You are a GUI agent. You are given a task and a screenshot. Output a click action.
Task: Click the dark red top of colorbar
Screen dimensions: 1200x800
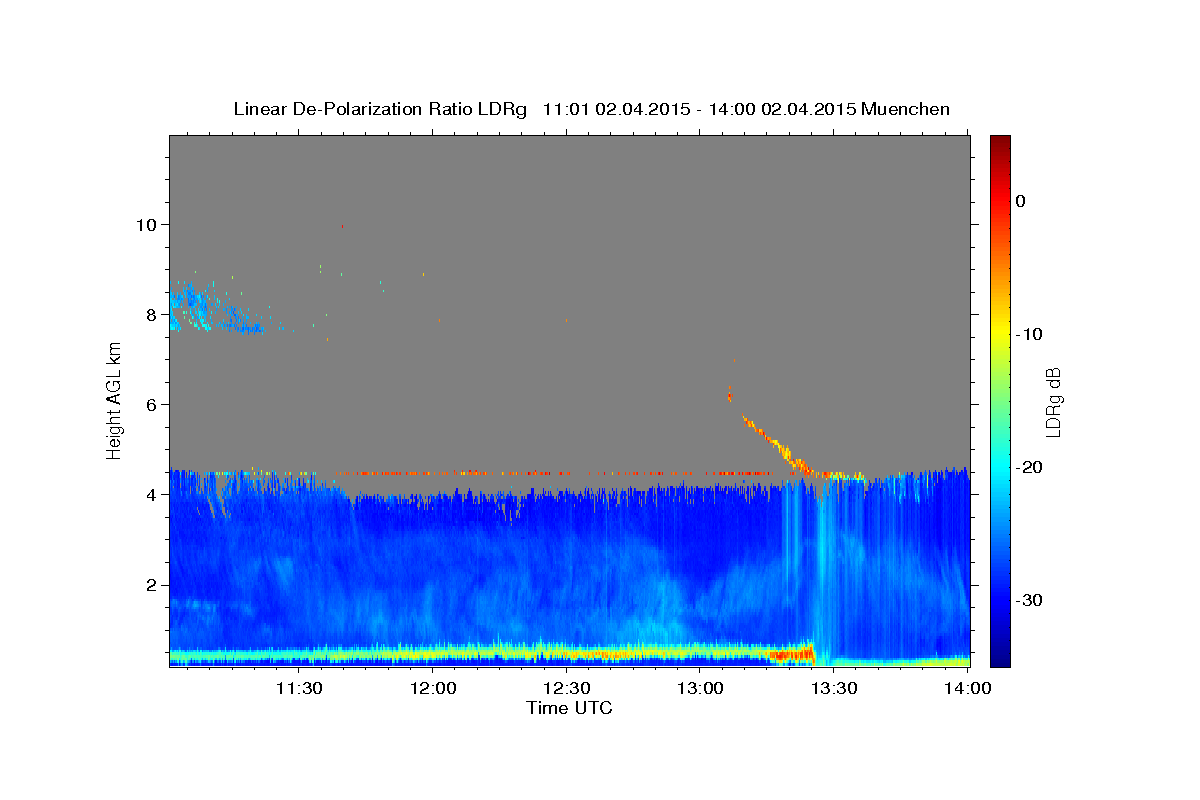(x=1000, y=142)
